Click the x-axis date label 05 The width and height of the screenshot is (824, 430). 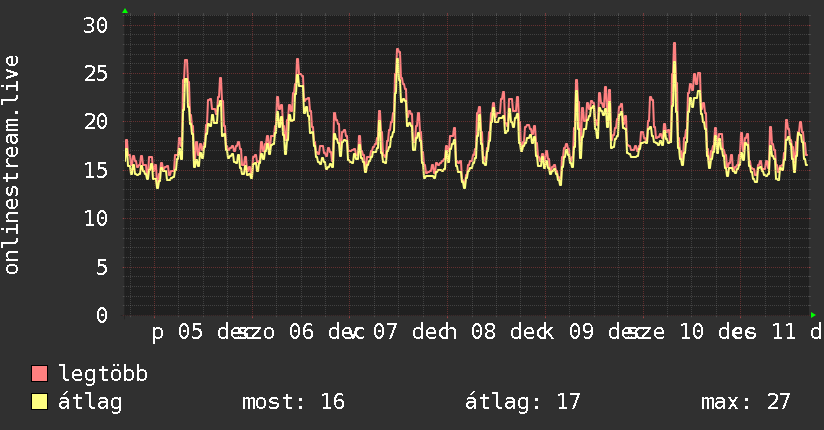point(190,332)
